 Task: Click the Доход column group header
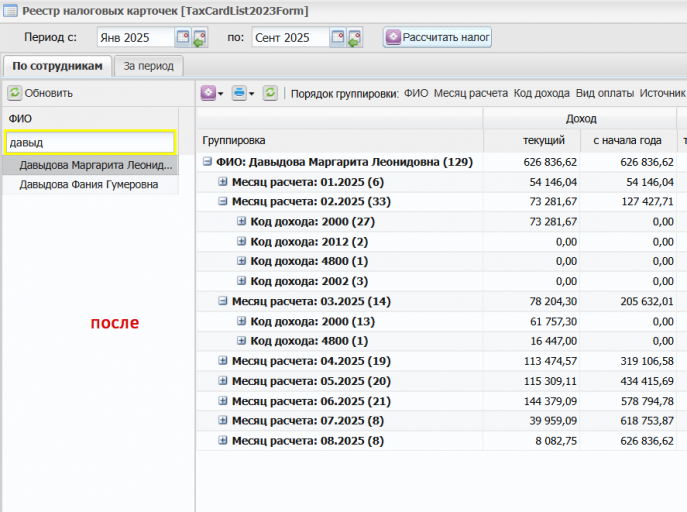coord(580,118)
